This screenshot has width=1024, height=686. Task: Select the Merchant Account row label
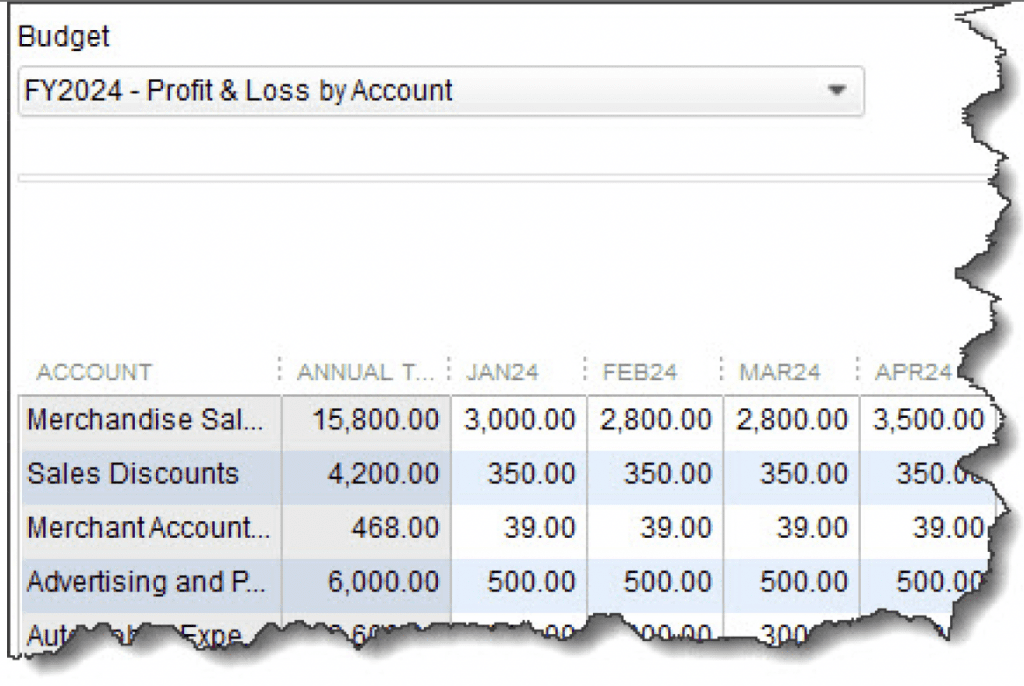[x=148, y=527]
